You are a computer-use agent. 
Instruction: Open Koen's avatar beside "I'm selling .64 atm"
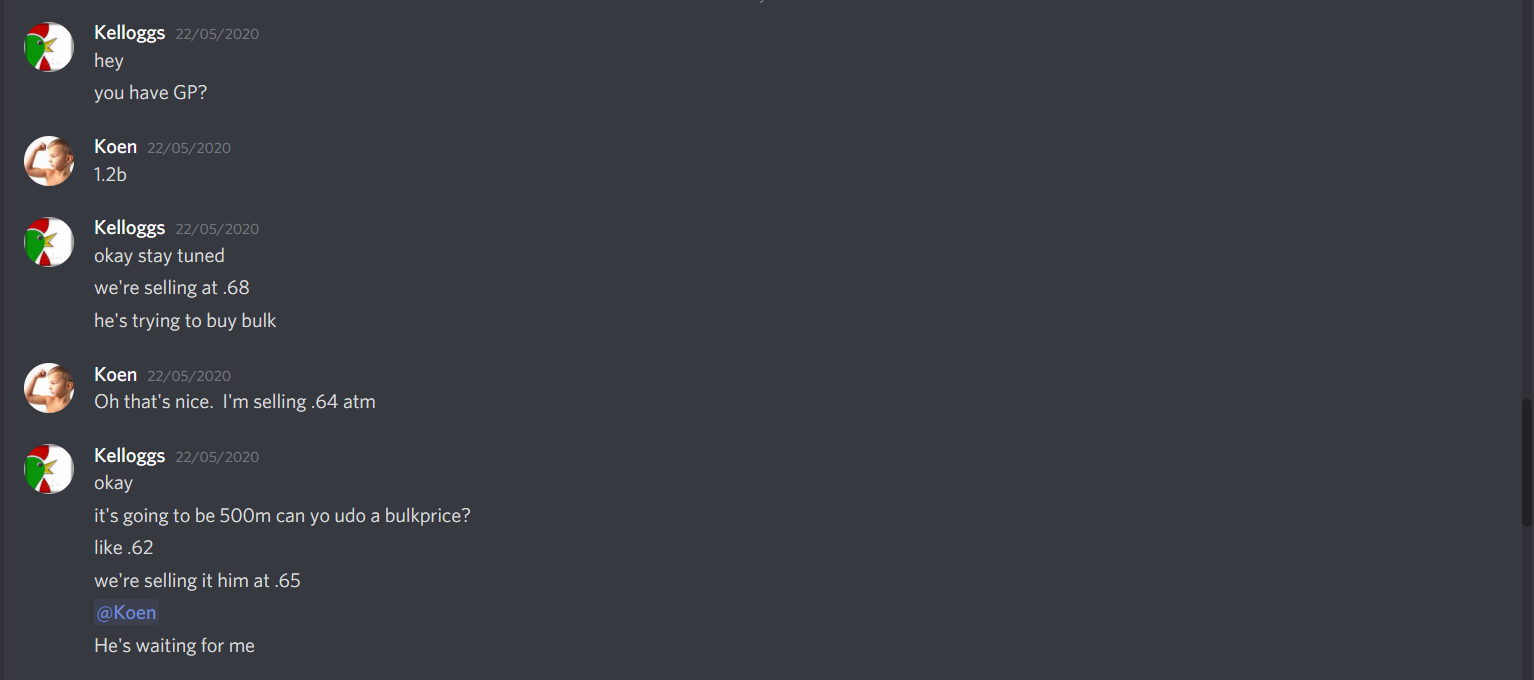49,388
